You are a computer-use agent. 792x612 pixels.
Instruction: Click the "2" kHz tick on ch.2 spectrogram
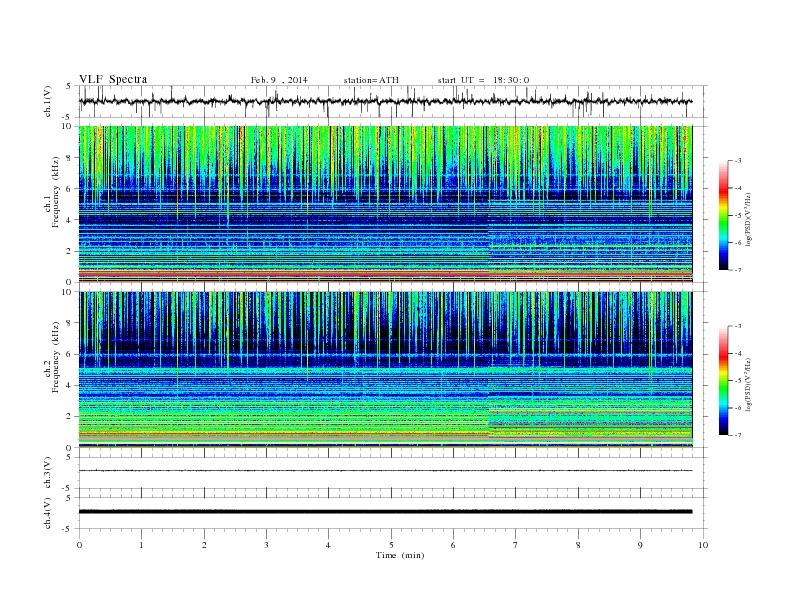pos(69,417)
